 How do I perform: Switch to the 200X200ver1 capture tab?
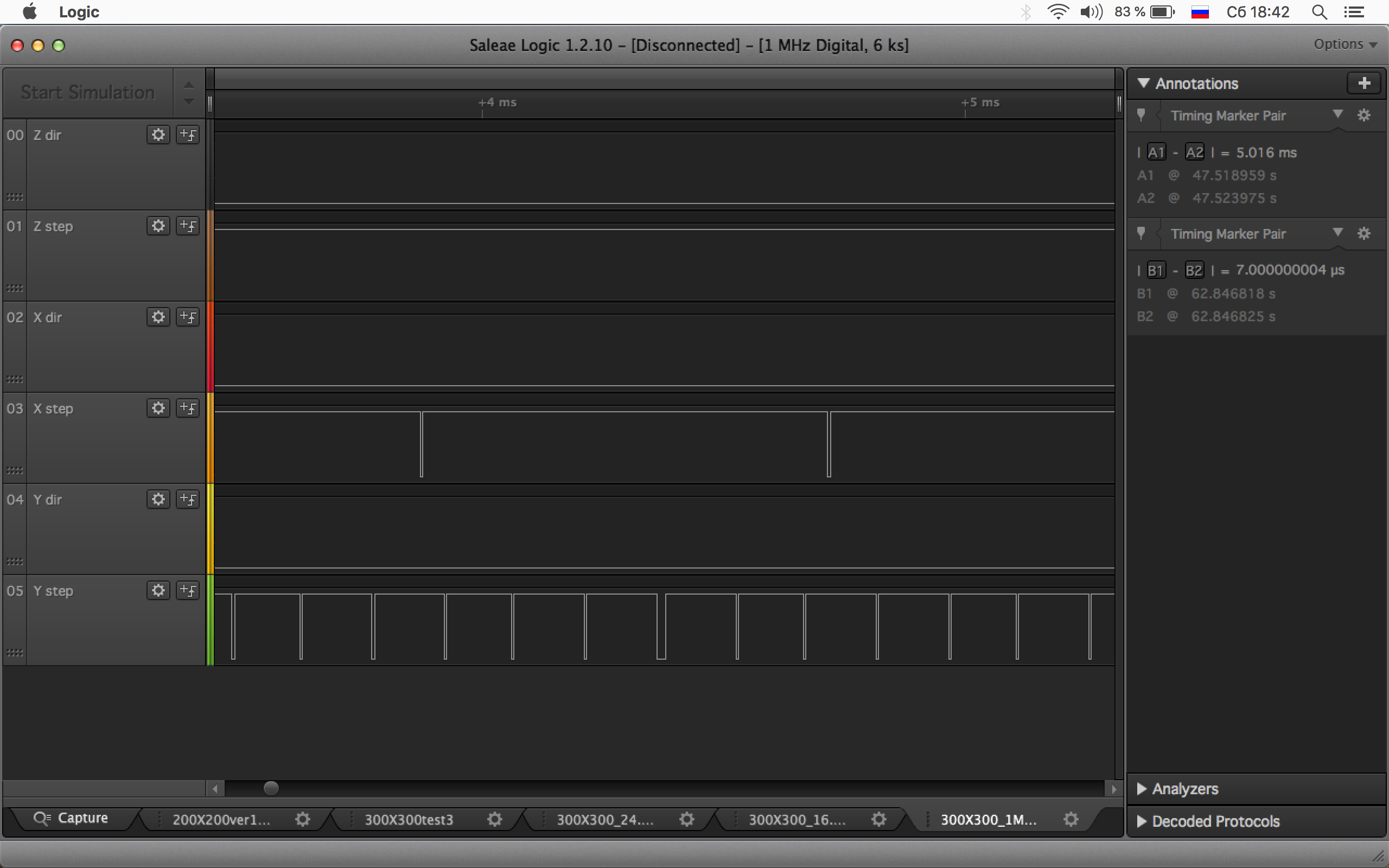[221, 819]
